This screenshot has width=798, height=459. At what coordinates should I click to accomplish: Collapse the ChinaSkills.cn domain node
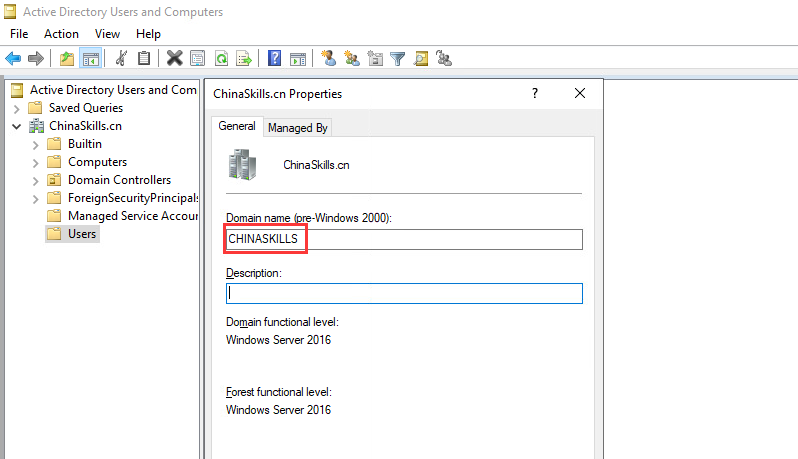17,126
